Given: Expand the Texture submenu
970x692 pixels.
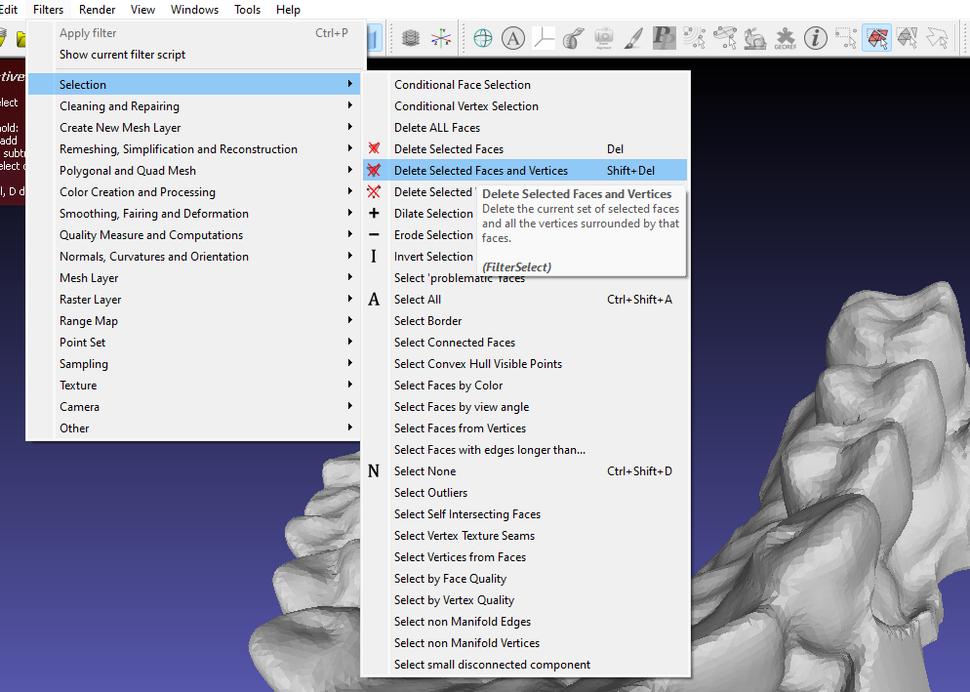Looking at the screenshot, I should point(83,385).
